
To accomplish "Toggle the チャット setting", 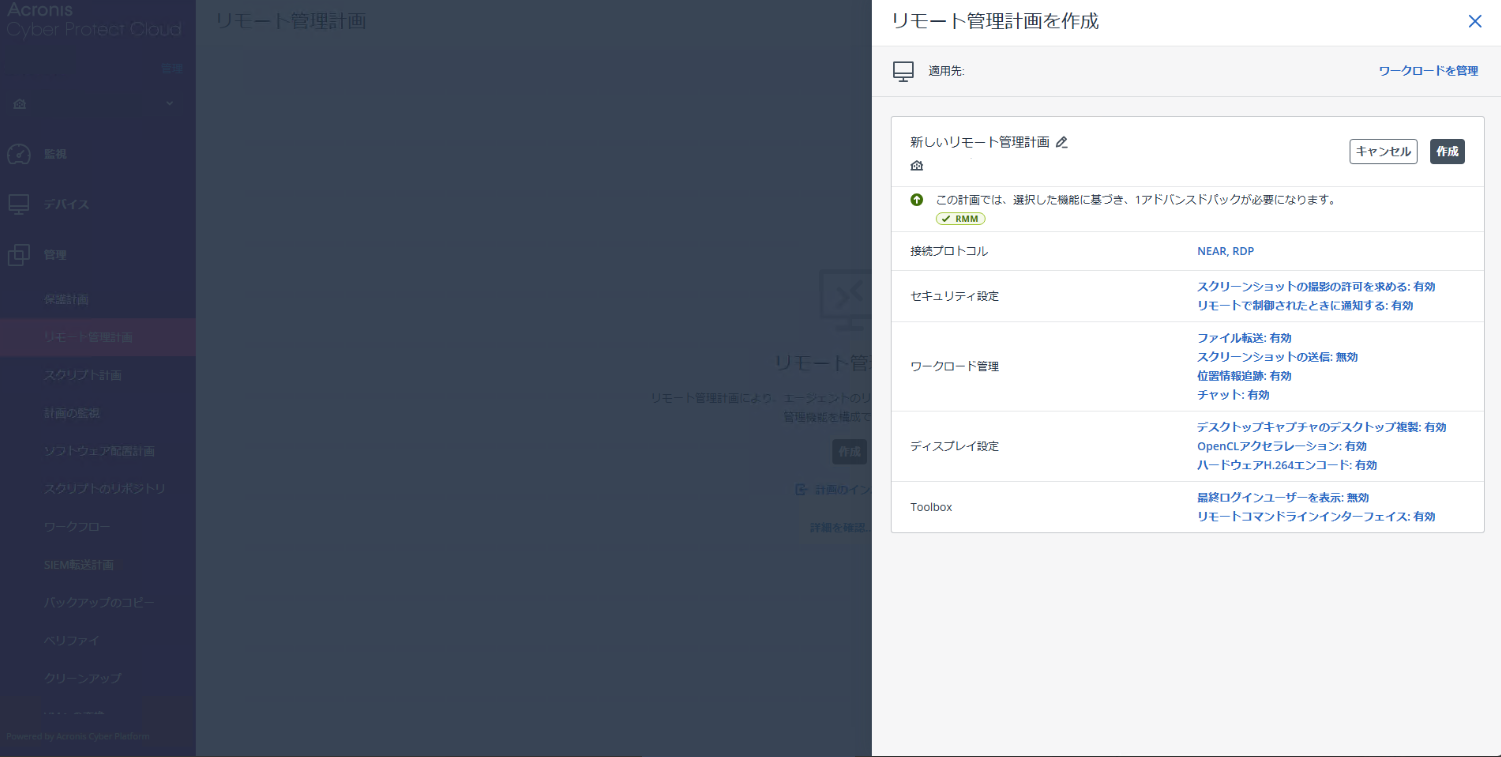I will point(1233,395).
